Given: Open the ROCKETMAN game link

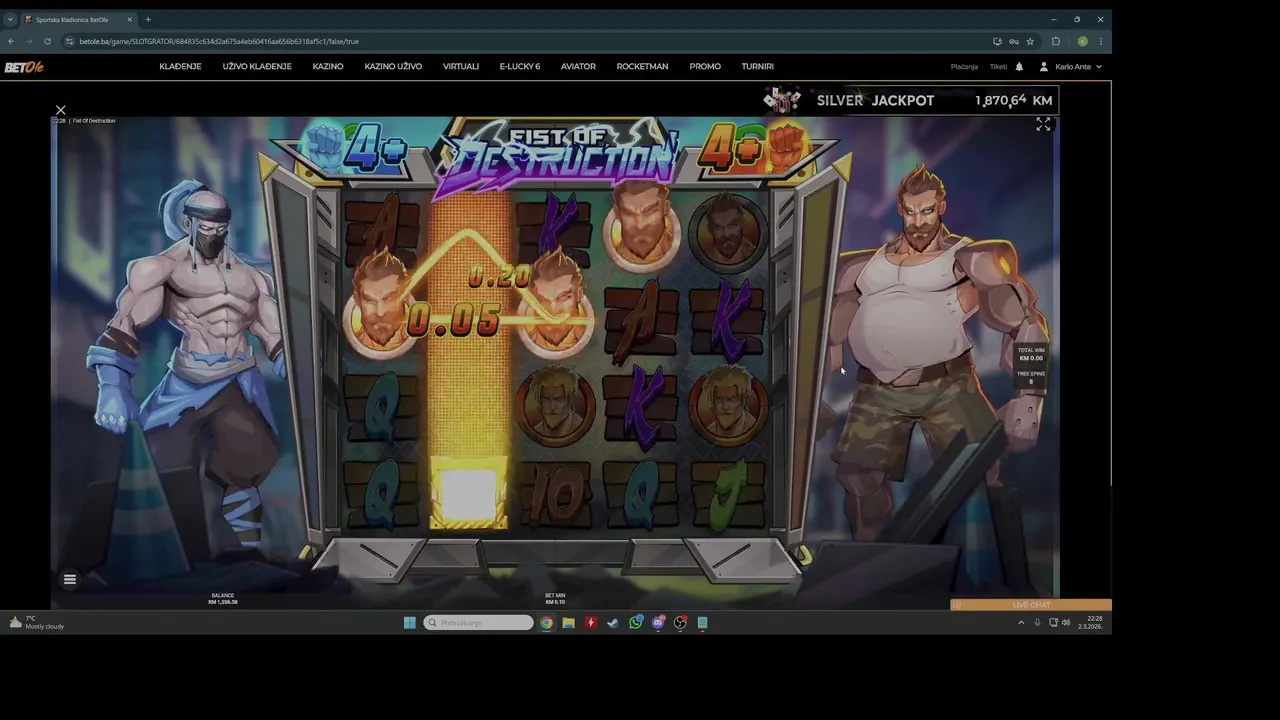Looking at the screenshot, I should [x=642, y=67].
